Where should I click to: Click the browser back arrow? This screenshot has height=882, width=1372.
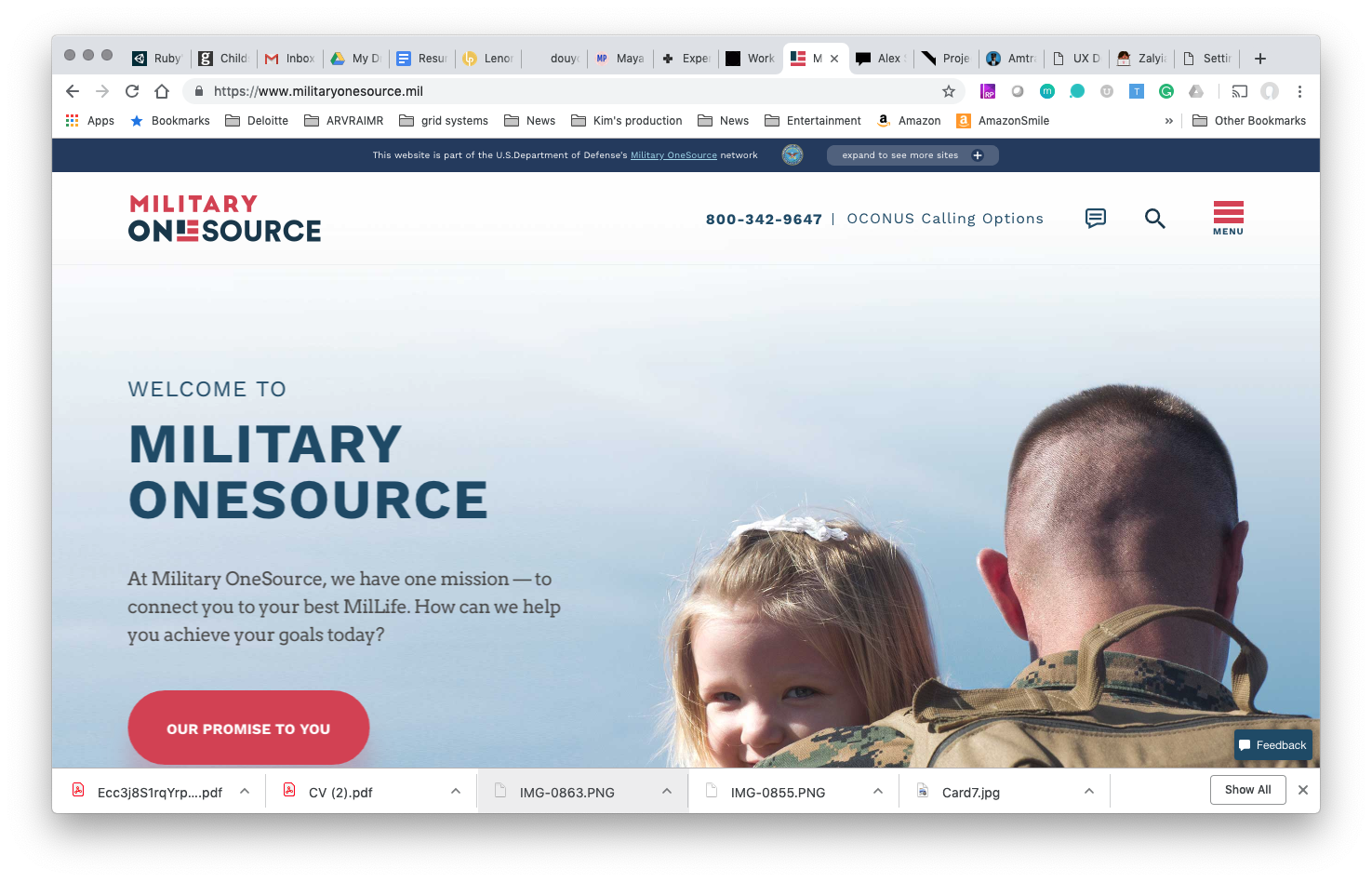pyautogui.click(x=73, y=91)
